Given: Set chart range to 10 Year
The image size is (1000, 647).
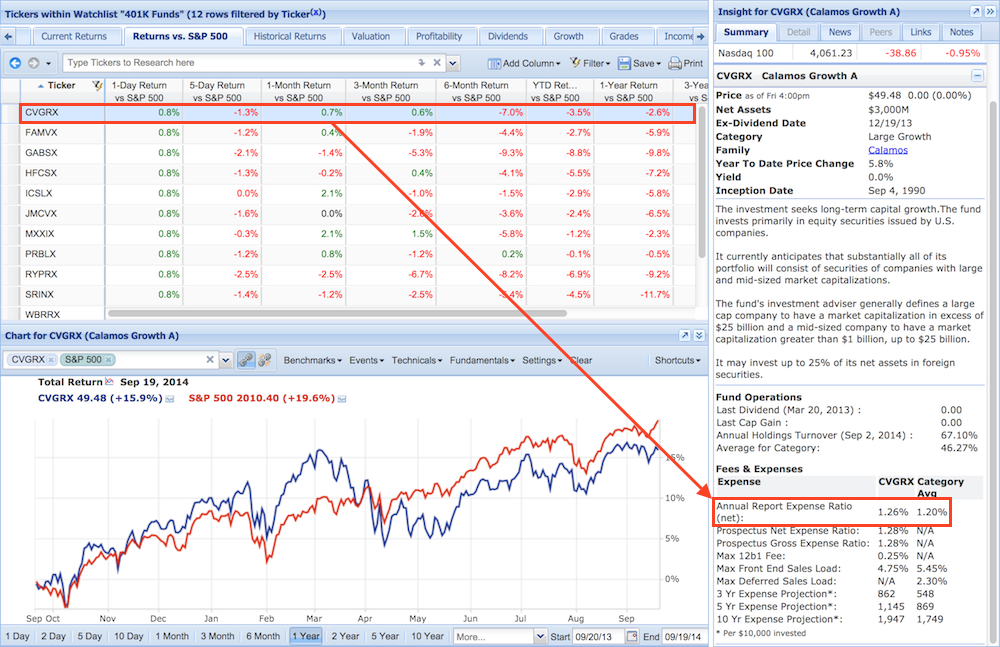Looking at the screenshot, I should click(427, 636).
